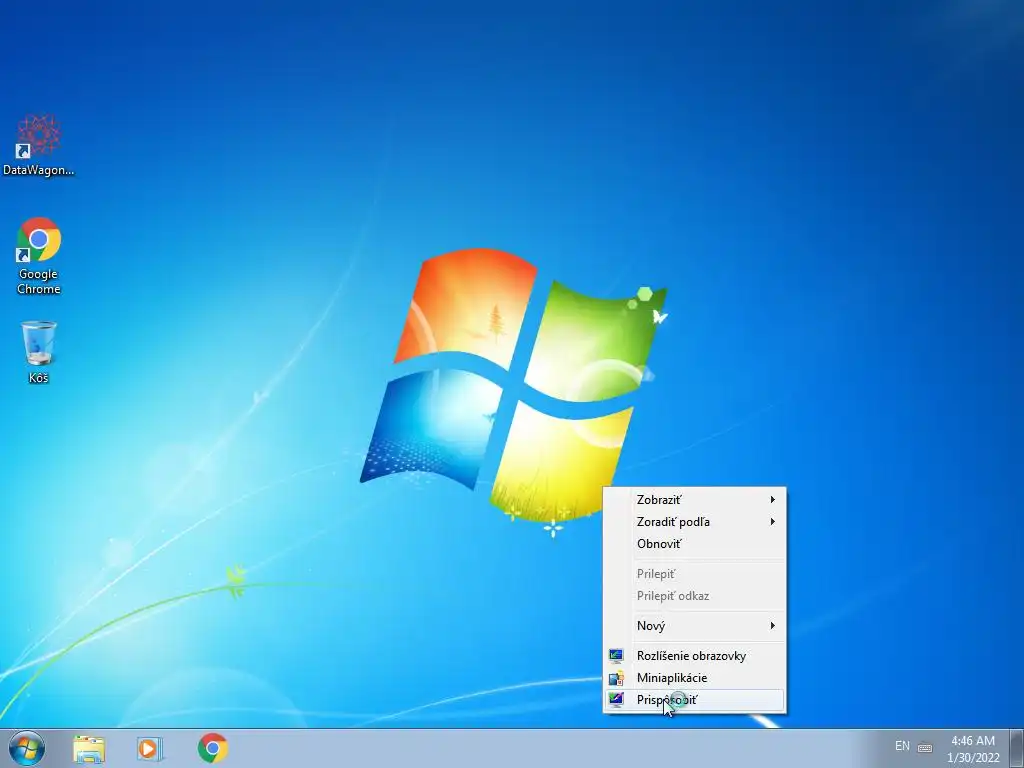Click the on-screen keyboard tray icon
The image size is (1024, 768).
925,747
